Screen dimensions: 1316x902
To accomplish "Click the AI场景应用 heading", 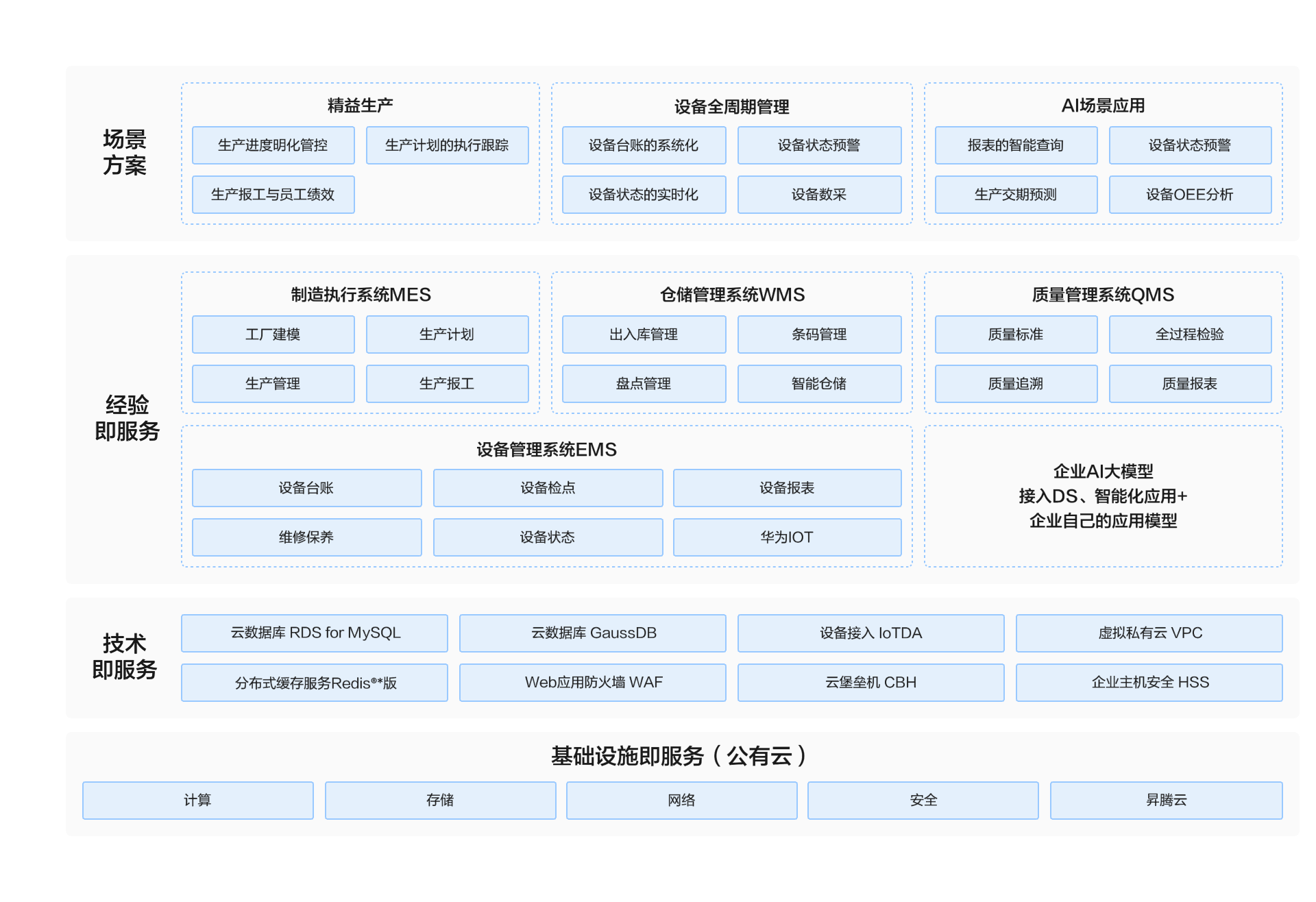I will [1104, 106].
